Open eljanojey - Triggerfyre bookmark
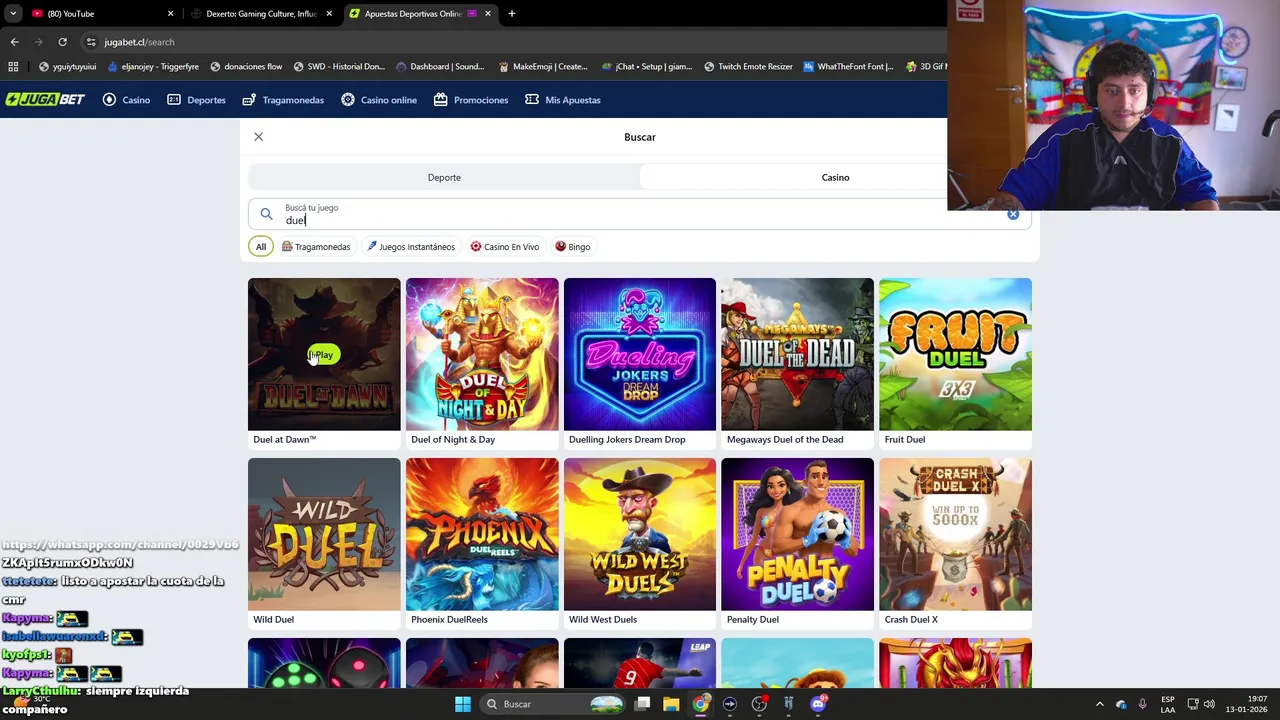Screen dimensions: 1280x720 pos(153,67)
